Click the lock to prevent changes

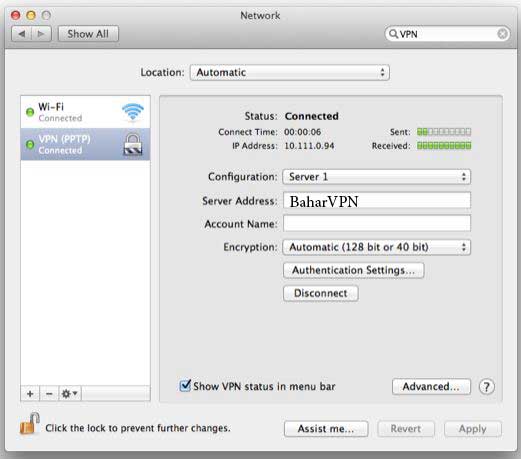coord(30,424)
